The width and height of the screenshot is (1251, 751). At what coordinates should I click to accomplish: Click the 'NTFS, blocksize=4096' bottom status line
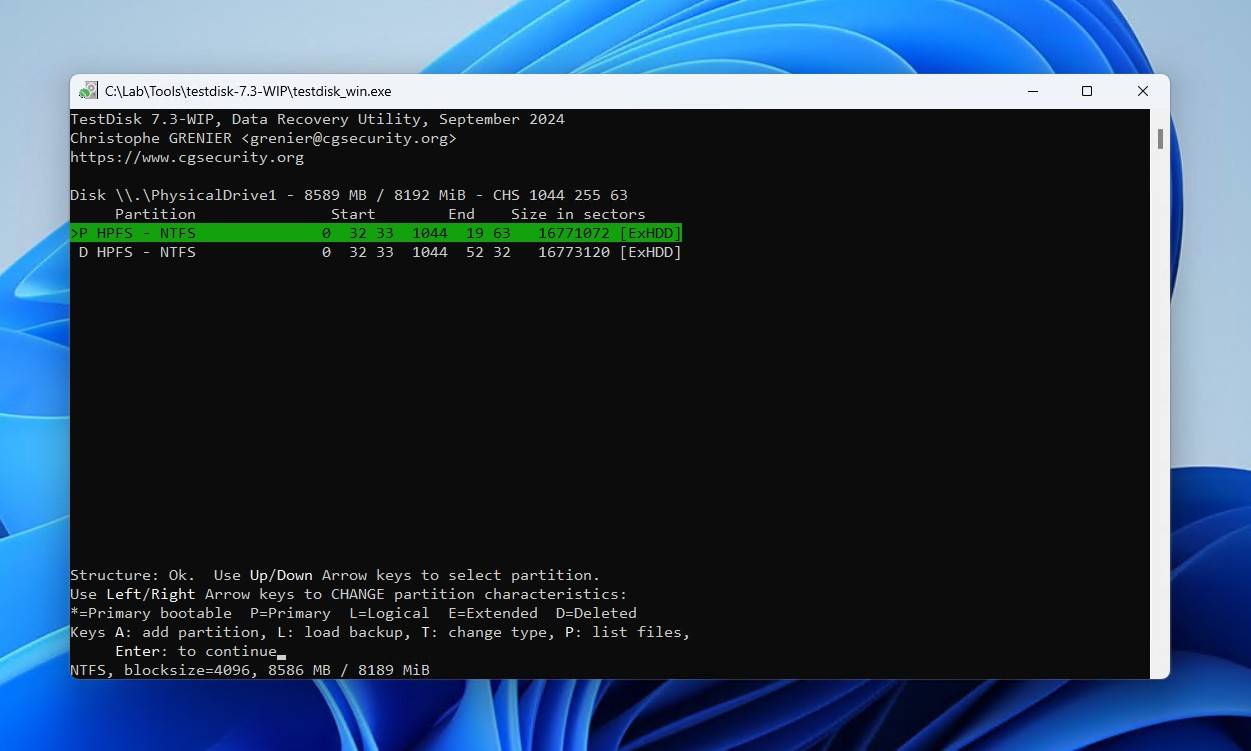click(x=250, y=670)
